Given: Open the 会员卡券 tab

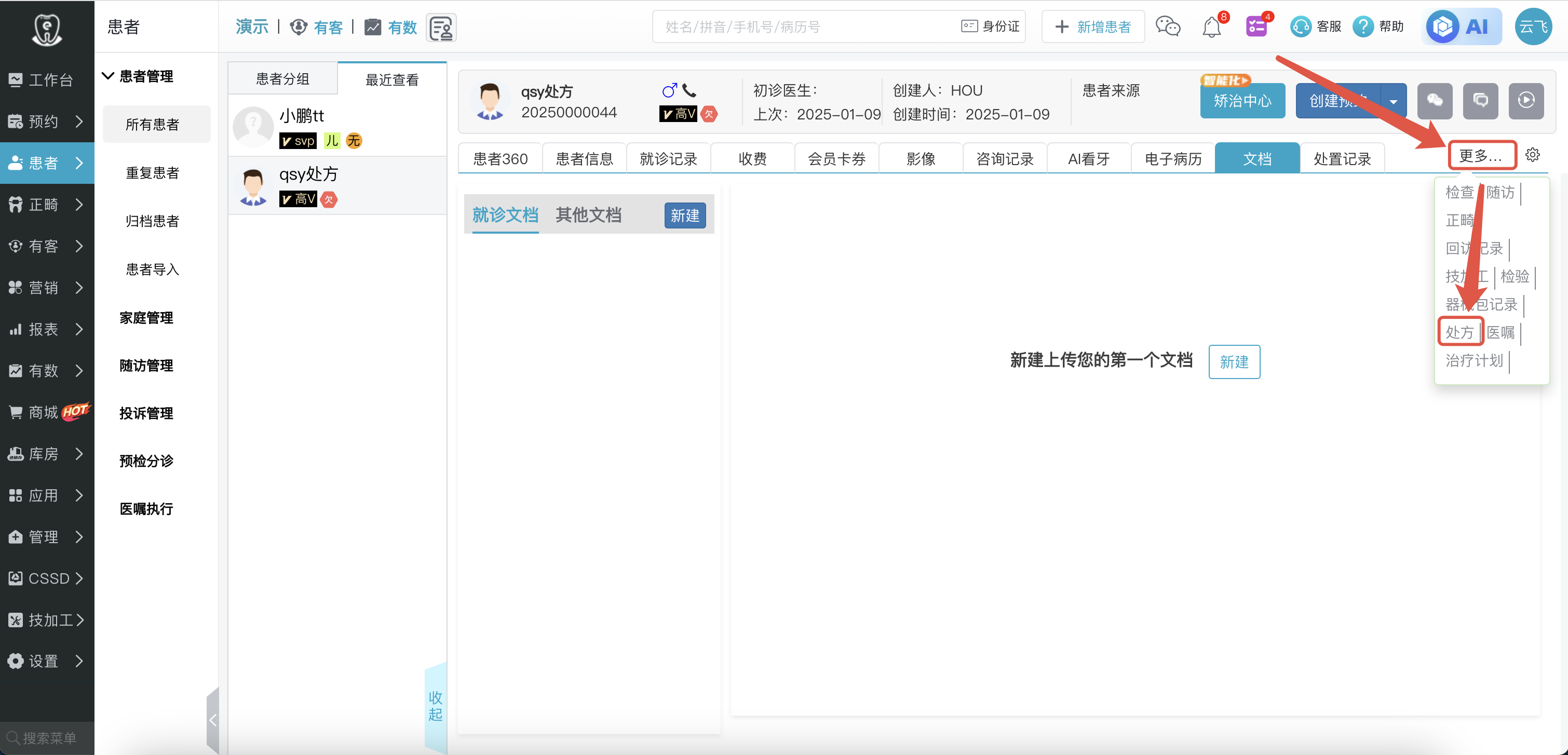Looking at the screenshot, I should 836,158.
